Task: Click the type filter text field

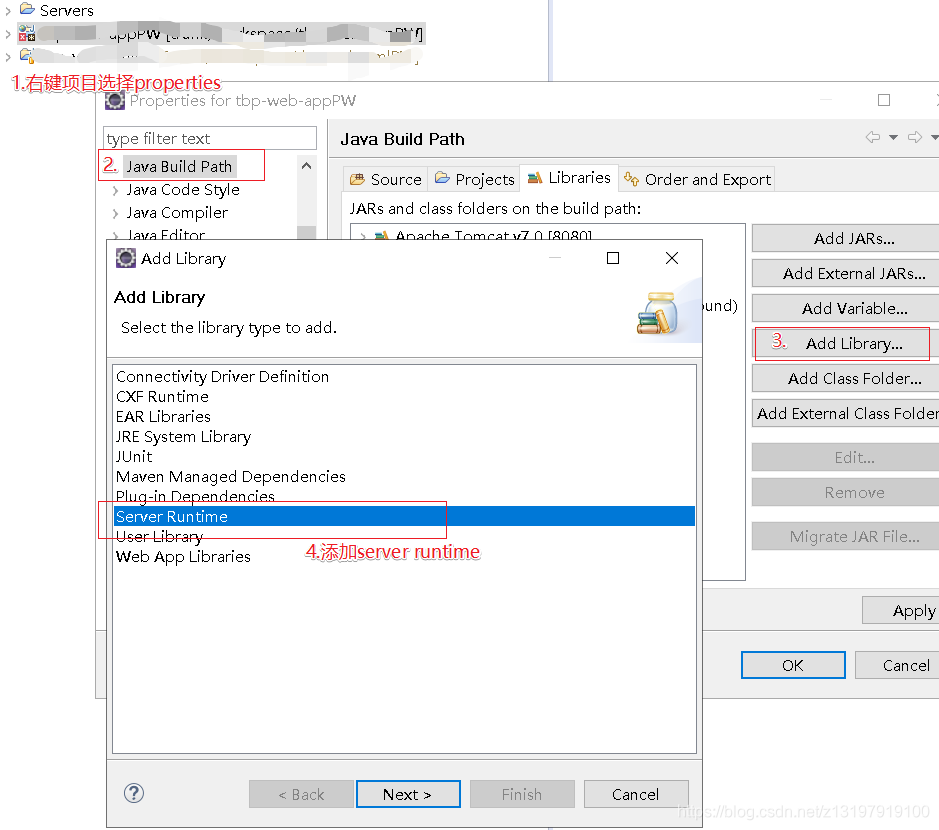Action: click(208, 138)
